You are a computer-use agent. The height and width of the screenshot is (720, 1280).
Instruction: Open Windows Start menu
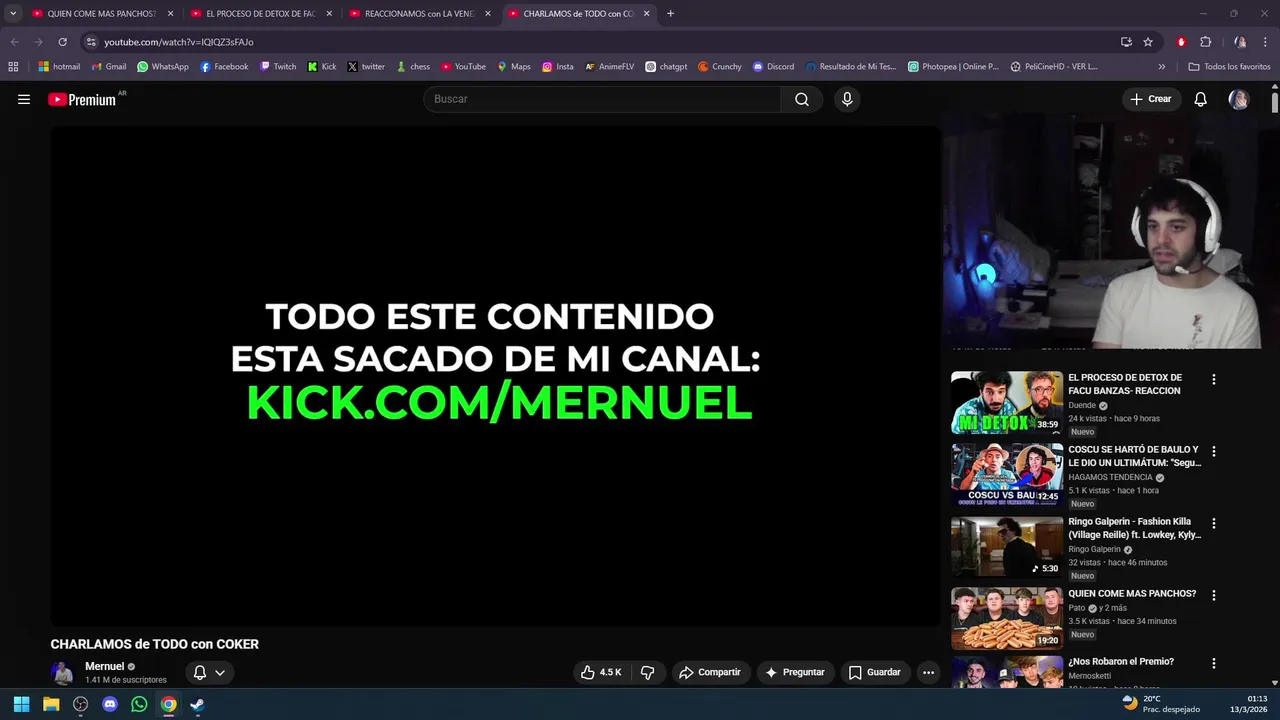point(21,704)
